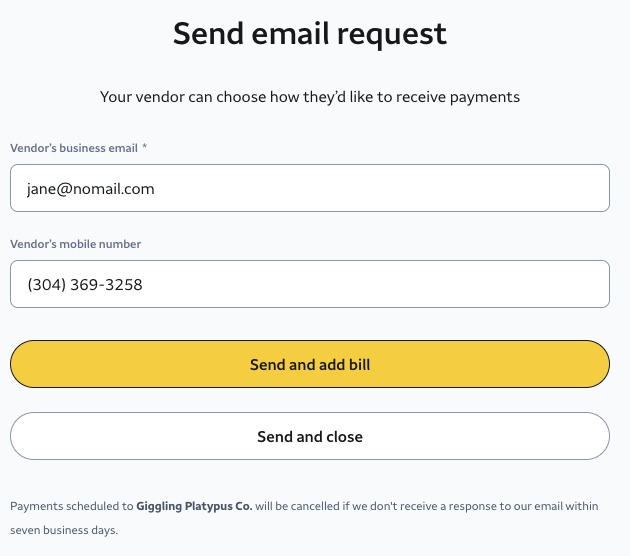Focus the Vendor's business email field
The image size is (630, 556).
(400, 188)
